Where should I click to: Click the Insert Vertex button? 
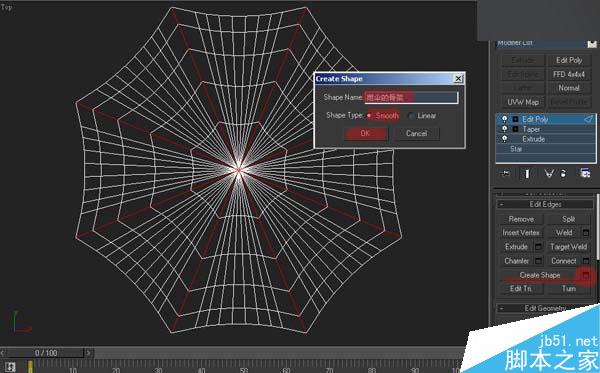tap(521, 233)
